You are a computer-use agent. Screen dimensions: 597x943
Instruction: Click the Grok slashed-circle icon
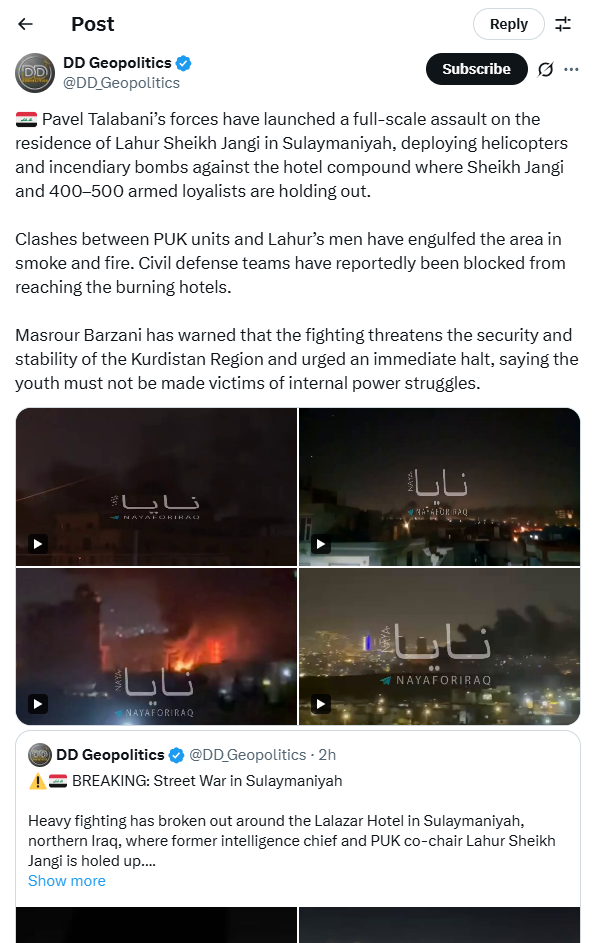[545, 70]
